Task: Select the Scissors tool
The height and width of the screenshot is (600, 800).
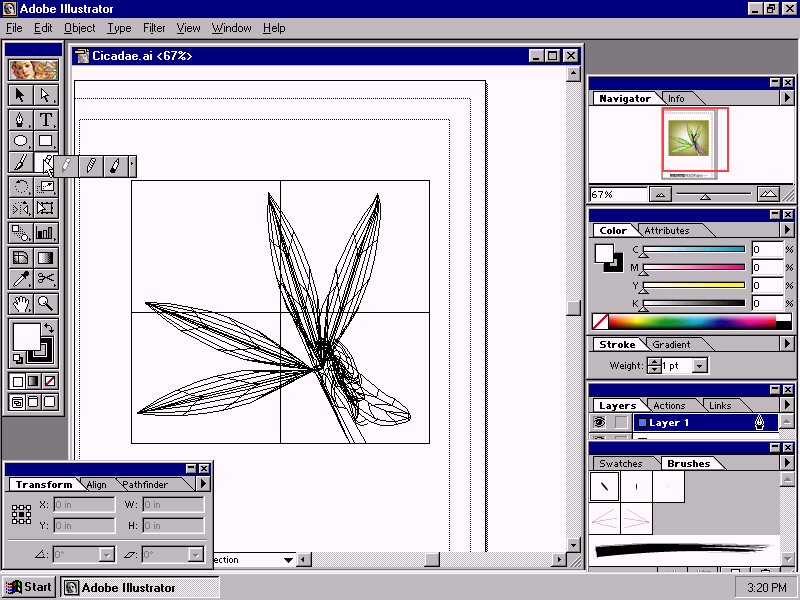Action: click(x=46, y=279)
